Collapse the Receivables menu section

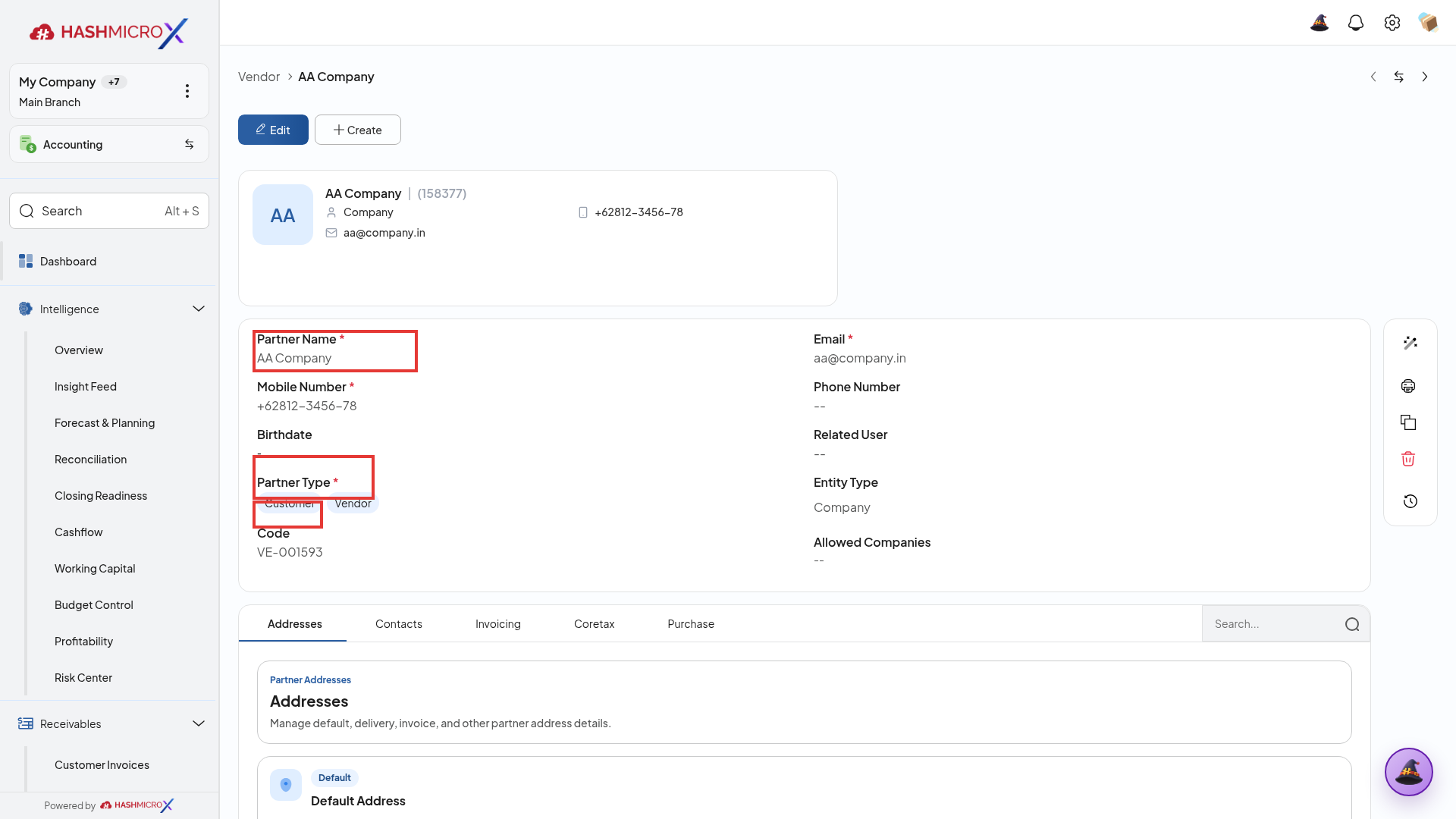199,723
